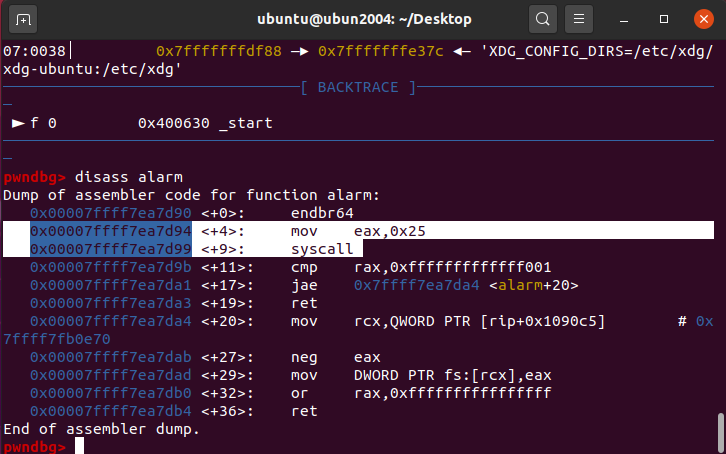Click the backtrace frame arrow marker

[x=19, y=123]
